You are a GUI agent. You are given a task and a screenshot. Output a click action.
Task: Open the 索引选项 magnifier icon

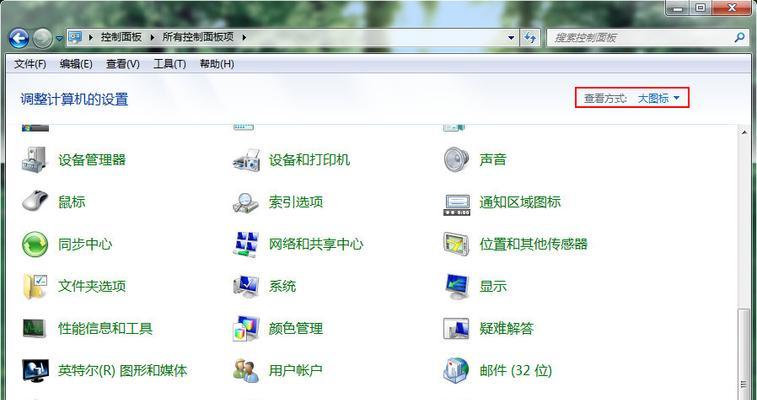[246, 202]
